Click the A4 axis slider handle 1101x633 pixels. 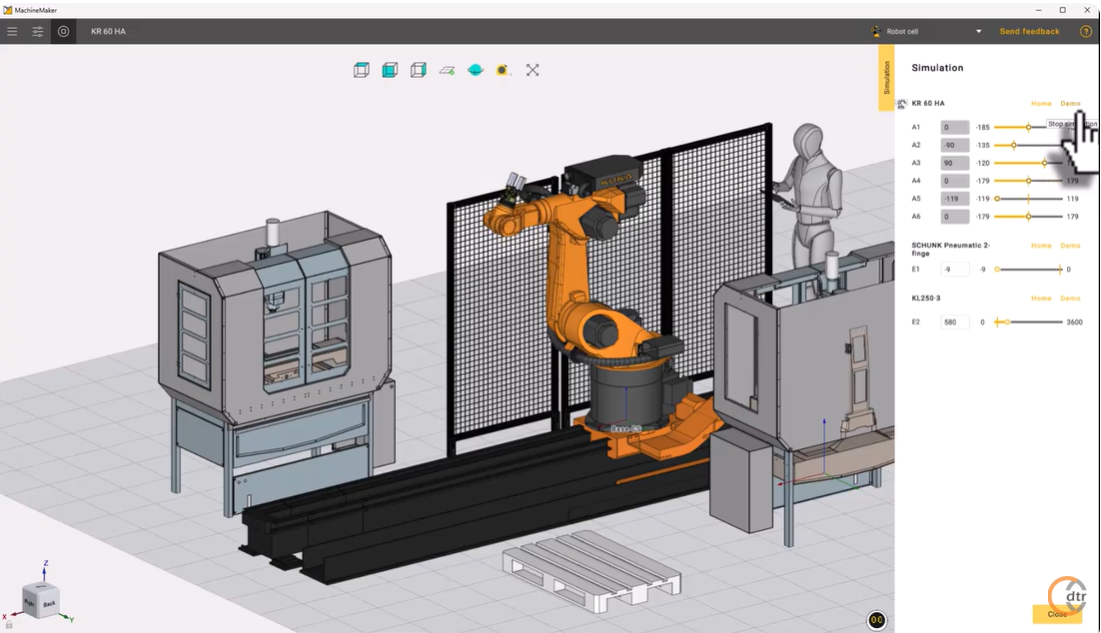pos(1029,181)
